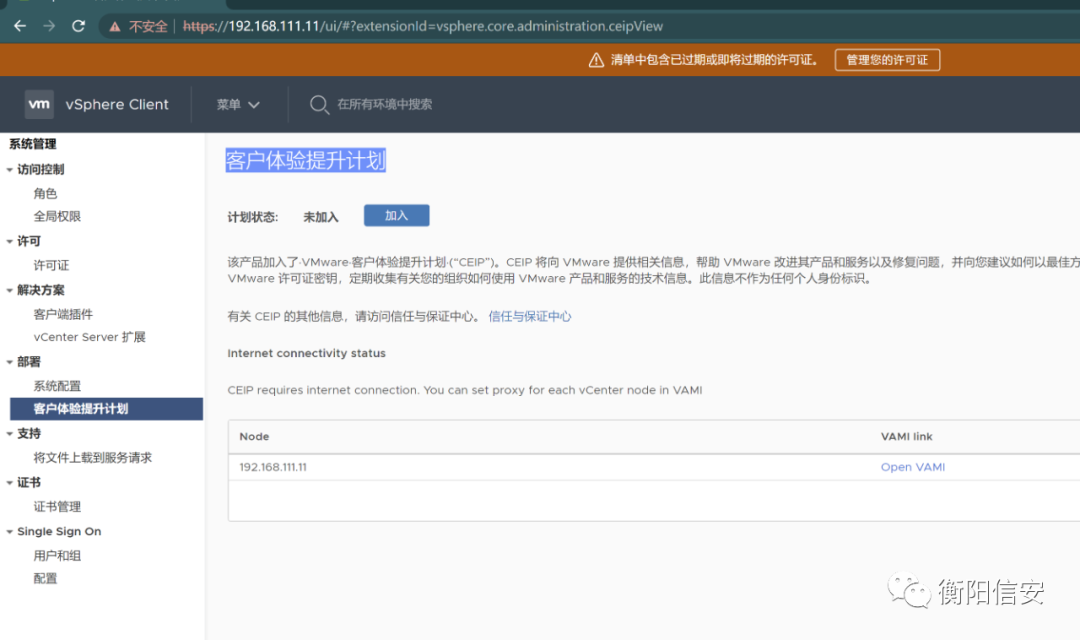The width and height of the screenshot is (1080, 640).
Task: Select vCenter Server 扩展 in sidebar
Action: 90,337
